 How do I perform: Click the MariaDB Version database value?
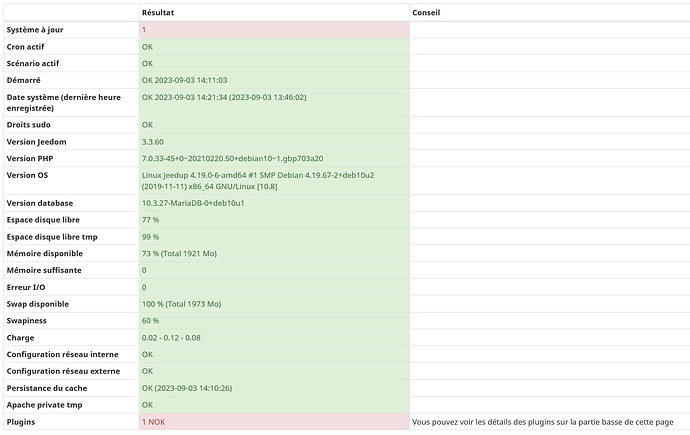[x=193, y=203]
